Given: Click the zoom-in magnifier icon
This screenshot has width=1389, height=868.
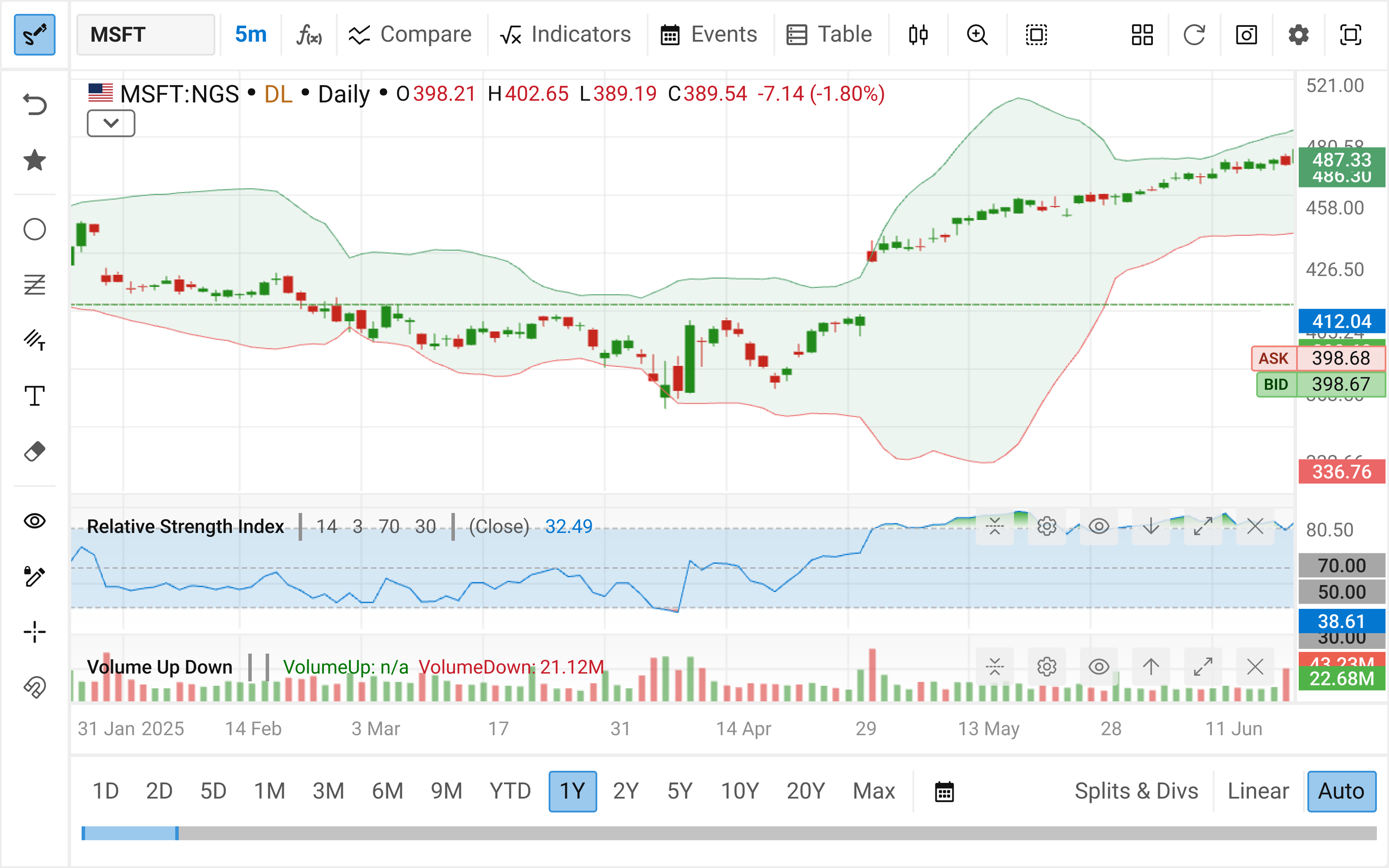Looking at the screenshot, I should point(977,34).
